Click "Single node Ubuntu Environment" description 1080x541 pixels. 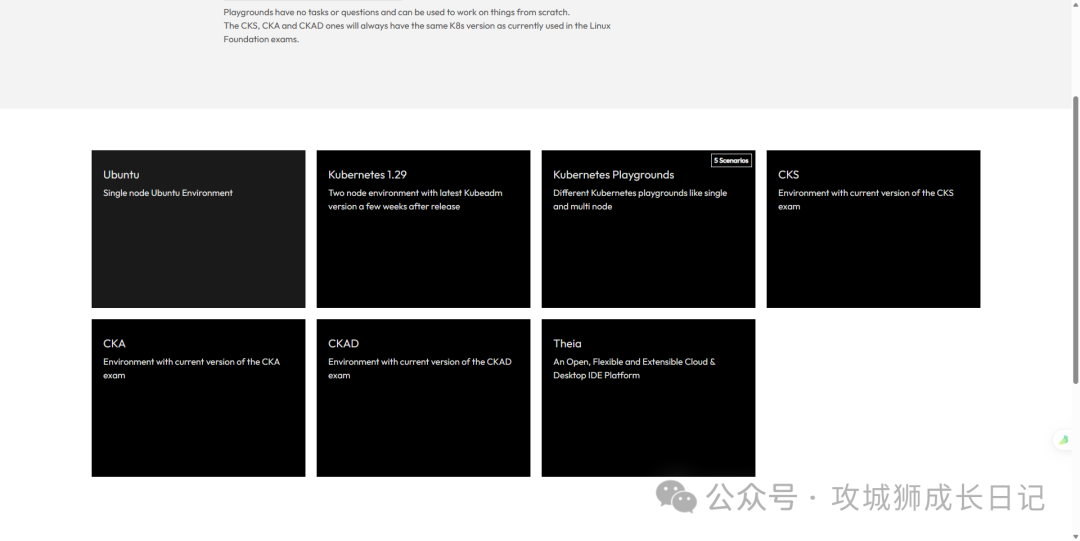tap(168, 193)
